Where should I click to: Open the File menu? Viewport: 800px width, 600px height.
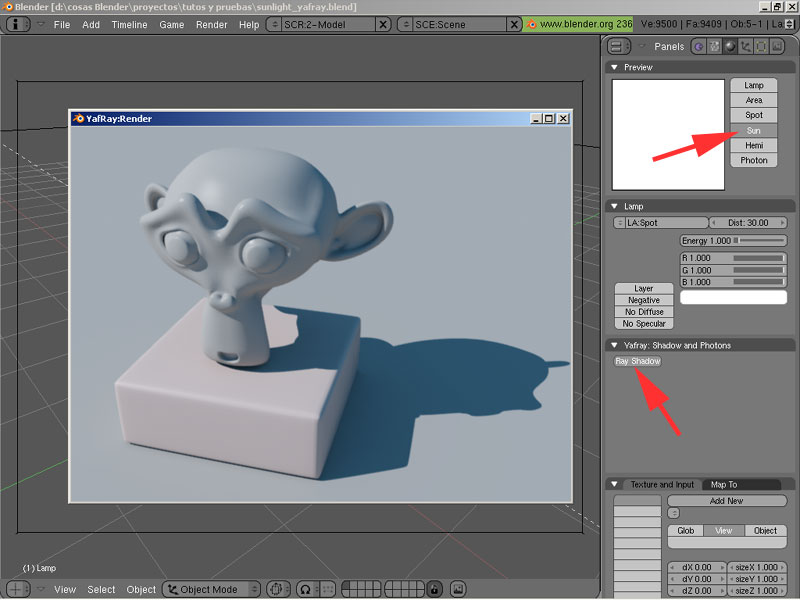(x=62, y=24)
